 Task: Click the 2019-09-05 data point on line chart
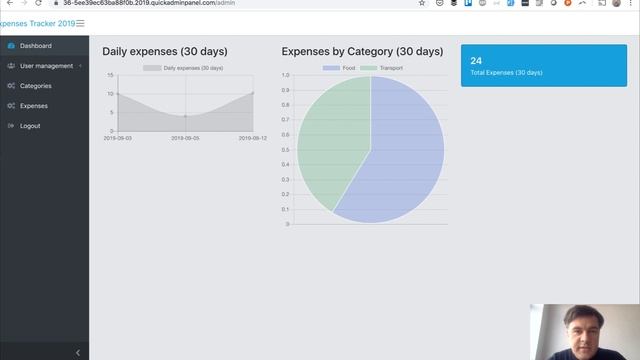point(186,116)
